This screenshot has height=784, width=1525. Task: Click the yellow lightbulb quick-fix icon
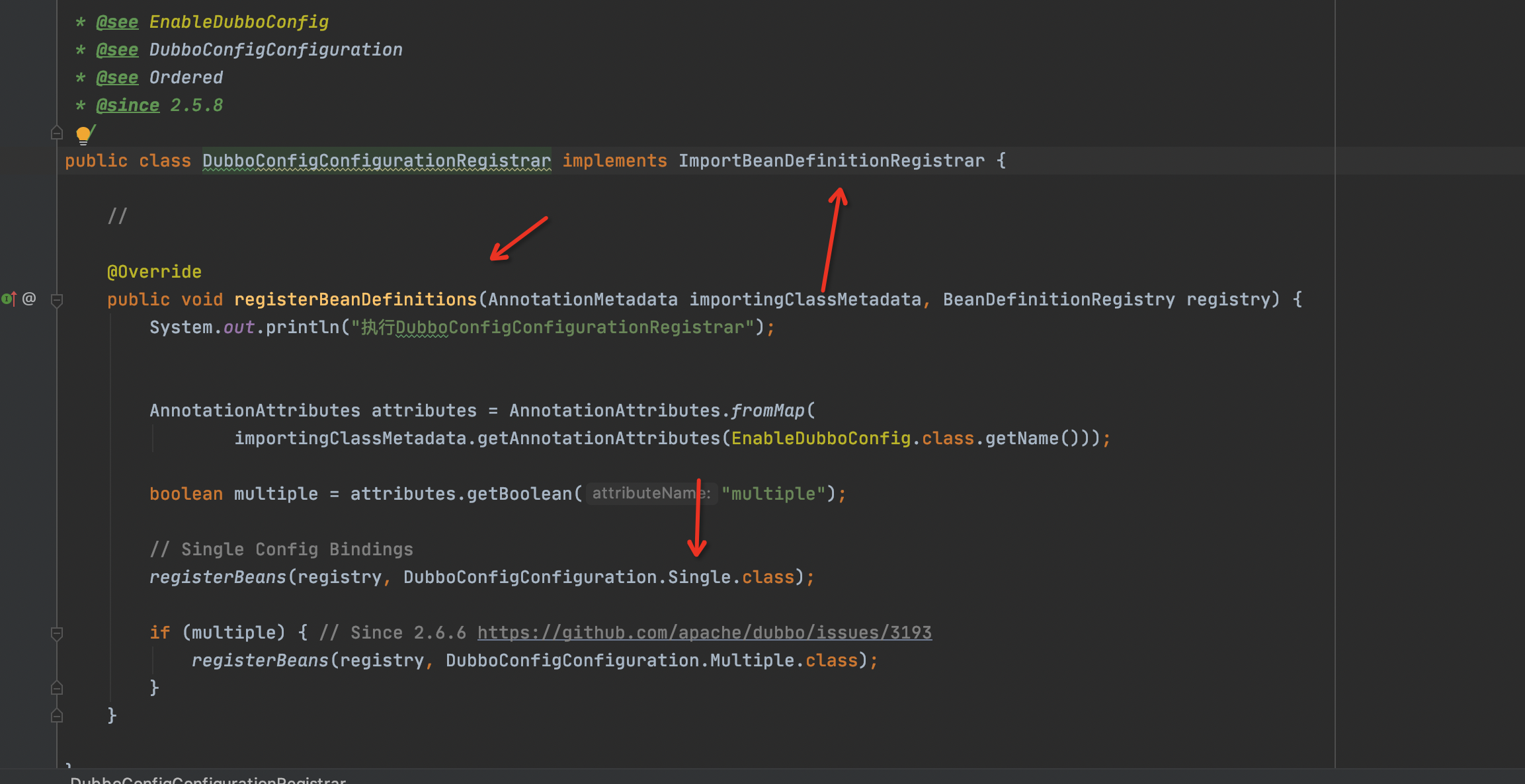[83, 136]
